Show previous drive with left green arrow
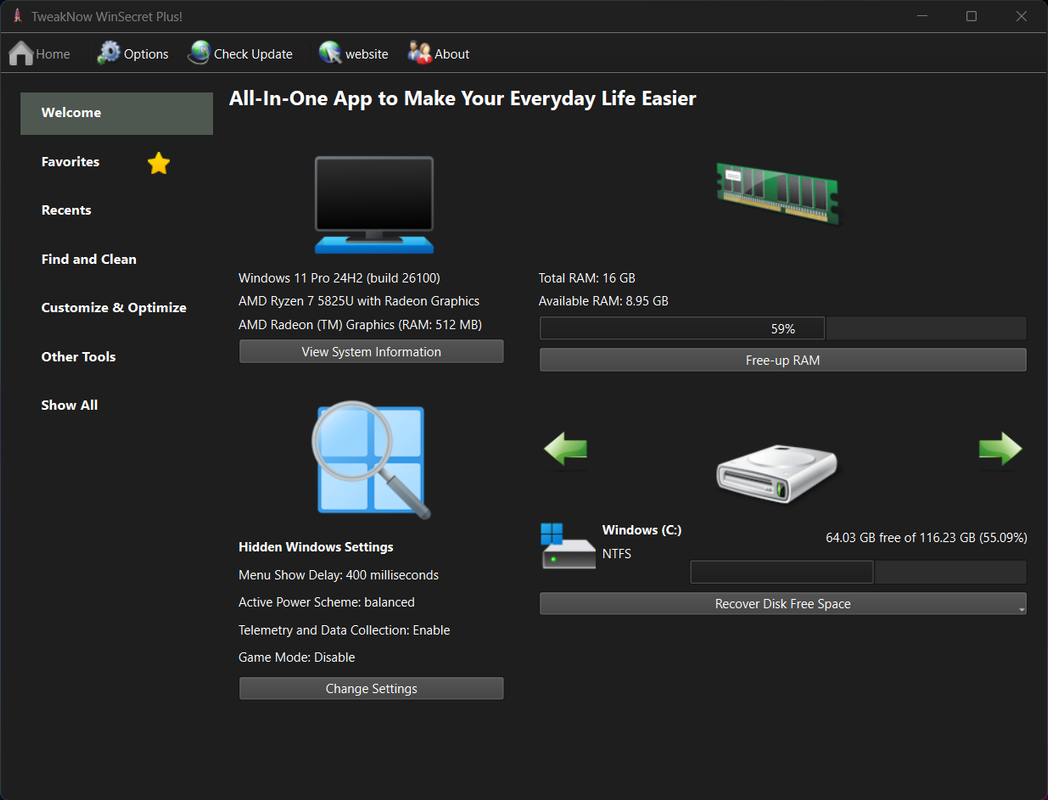Screen dimensions: 1048x800 [x=565, y=448]
